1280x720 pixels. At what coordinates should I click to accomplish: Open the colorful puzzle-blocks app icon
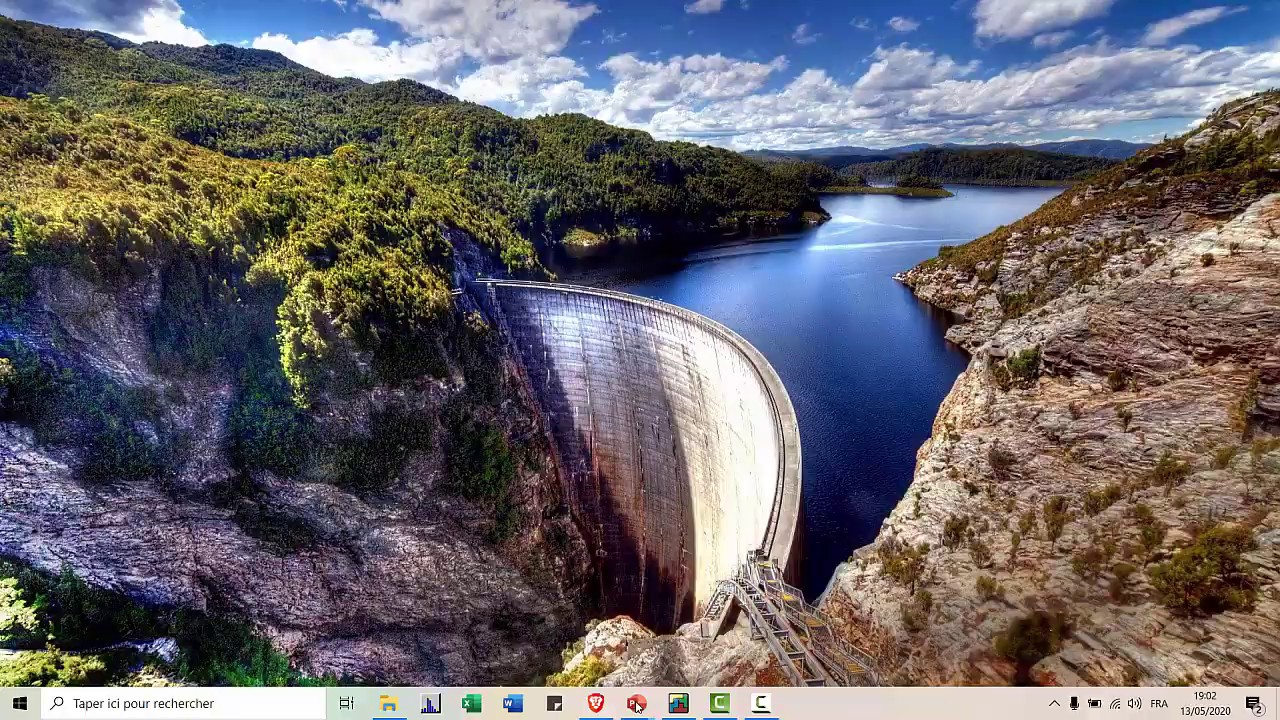(679, 703)
